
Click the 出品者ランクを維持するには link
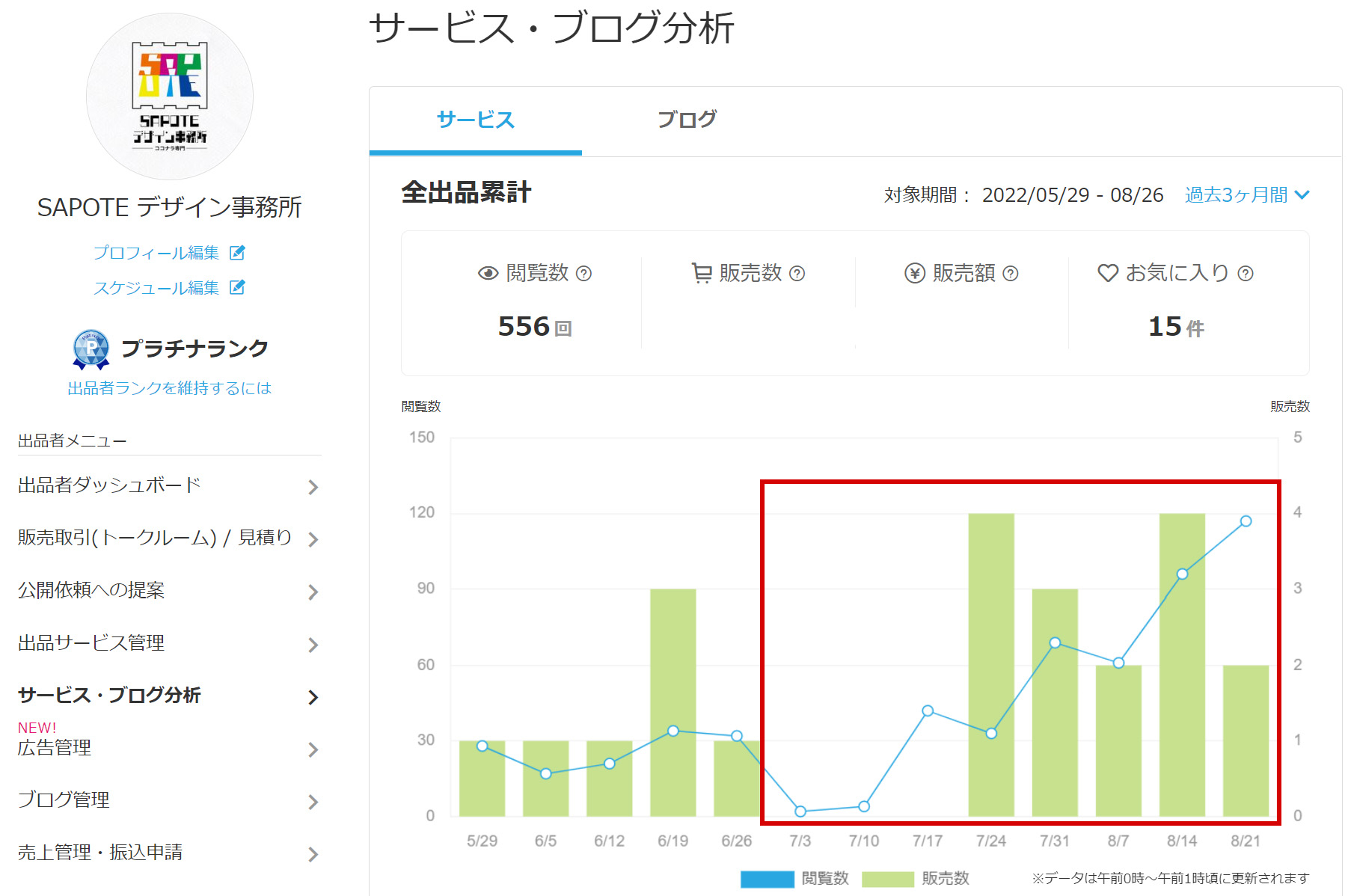[x=168, y=387]
